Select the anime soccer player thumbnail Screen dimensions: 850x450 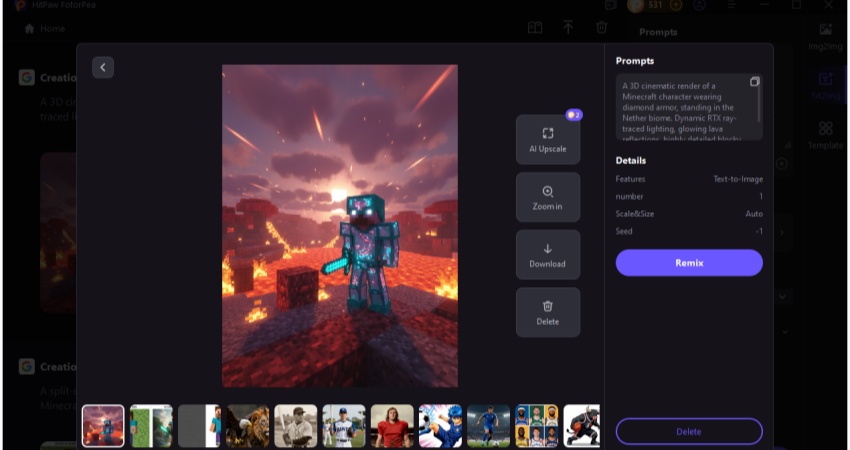[x=440, y=426]
